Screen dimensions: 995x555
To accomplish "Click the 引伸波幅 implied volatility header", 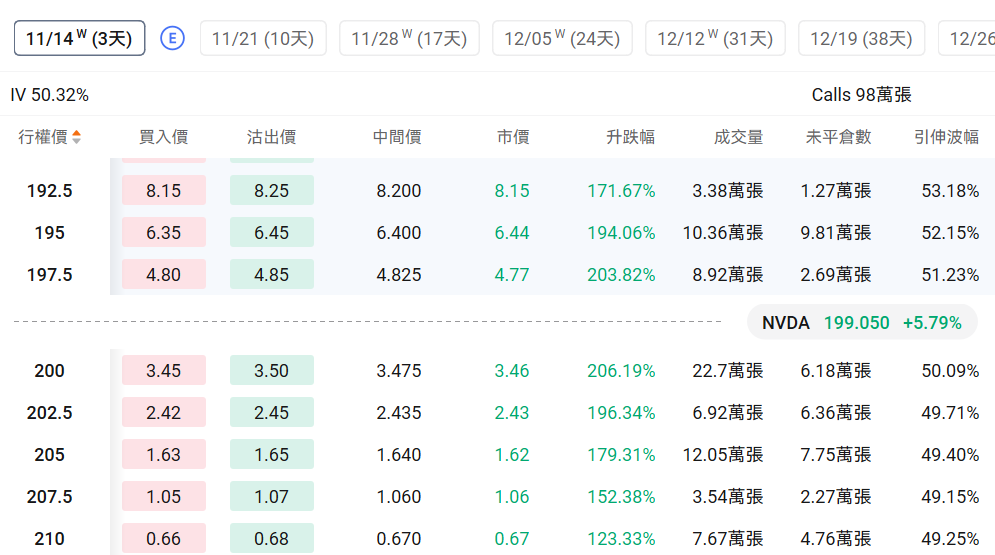I will click(946, 137).
